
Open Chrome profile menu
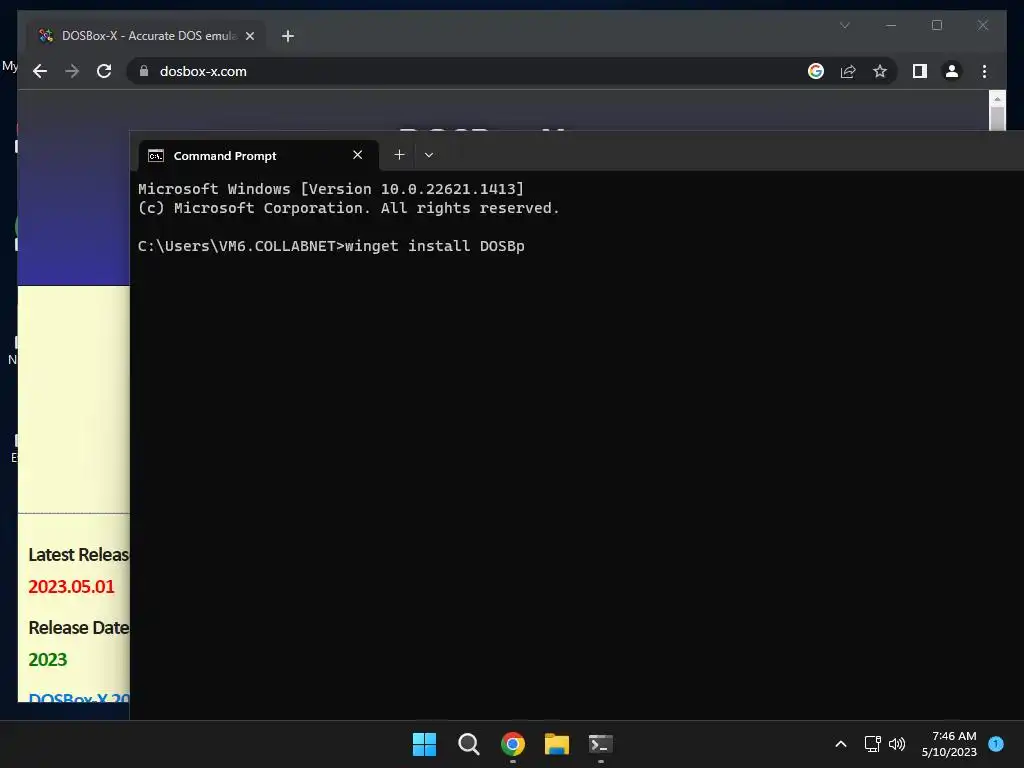click(952, 71)
